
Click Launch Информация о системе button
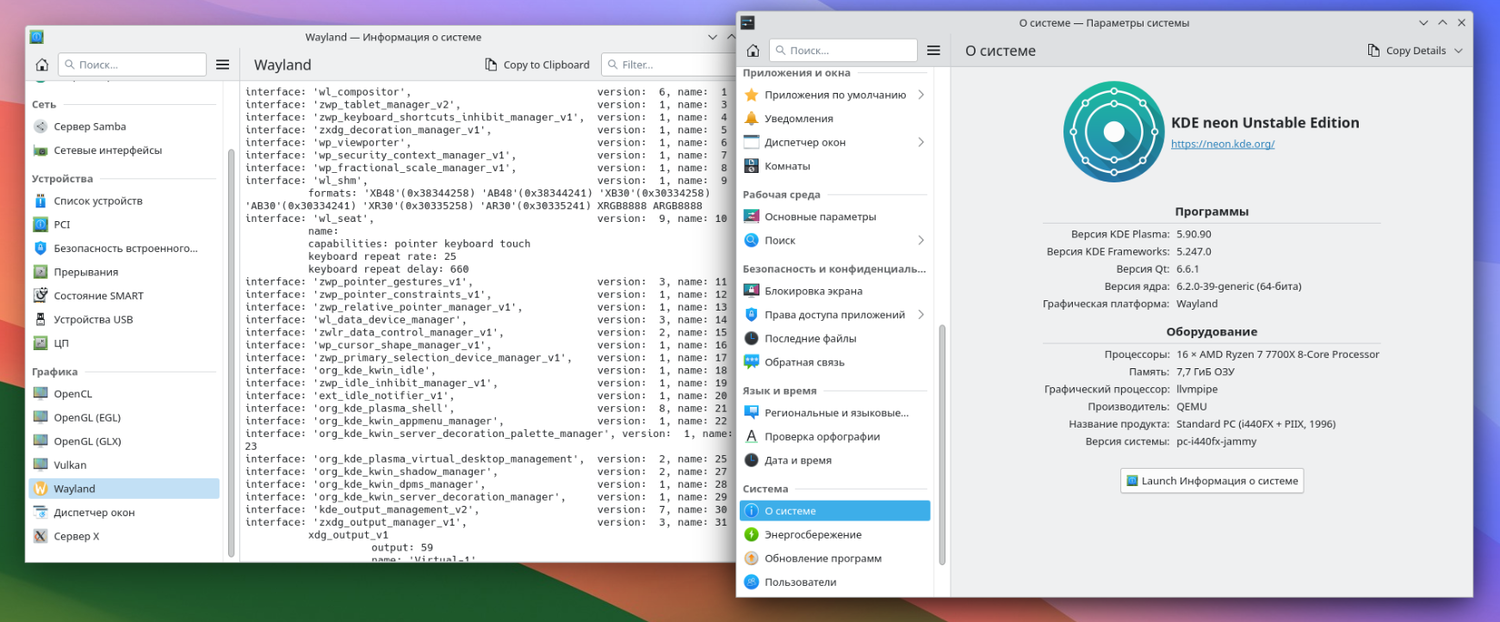tap(1212, 481)
